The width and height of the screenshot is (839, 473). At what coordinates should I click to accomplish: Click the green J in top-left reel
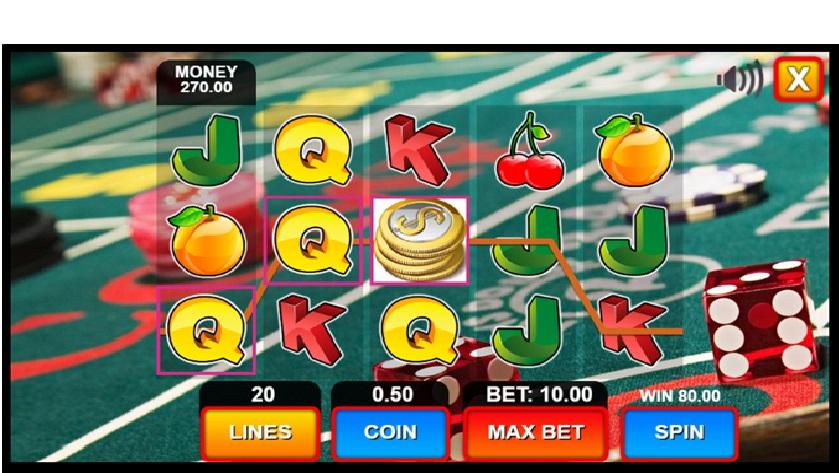click(x=208, y=150)
